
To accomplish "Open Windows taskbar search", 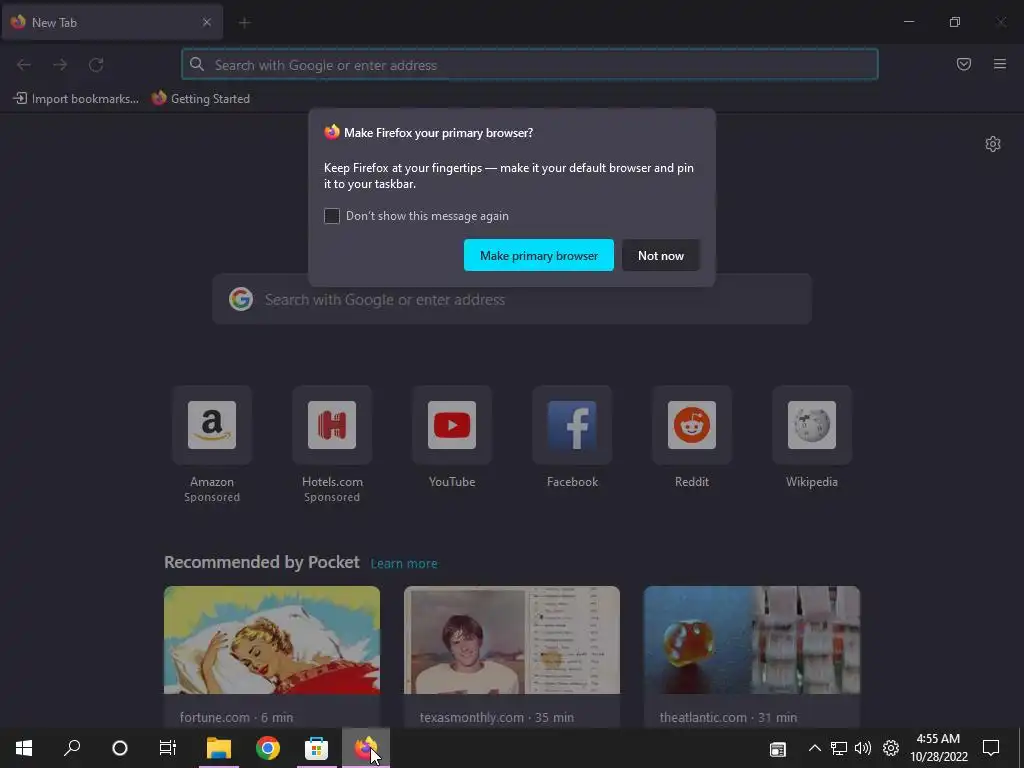I will (x=72, y=748).
